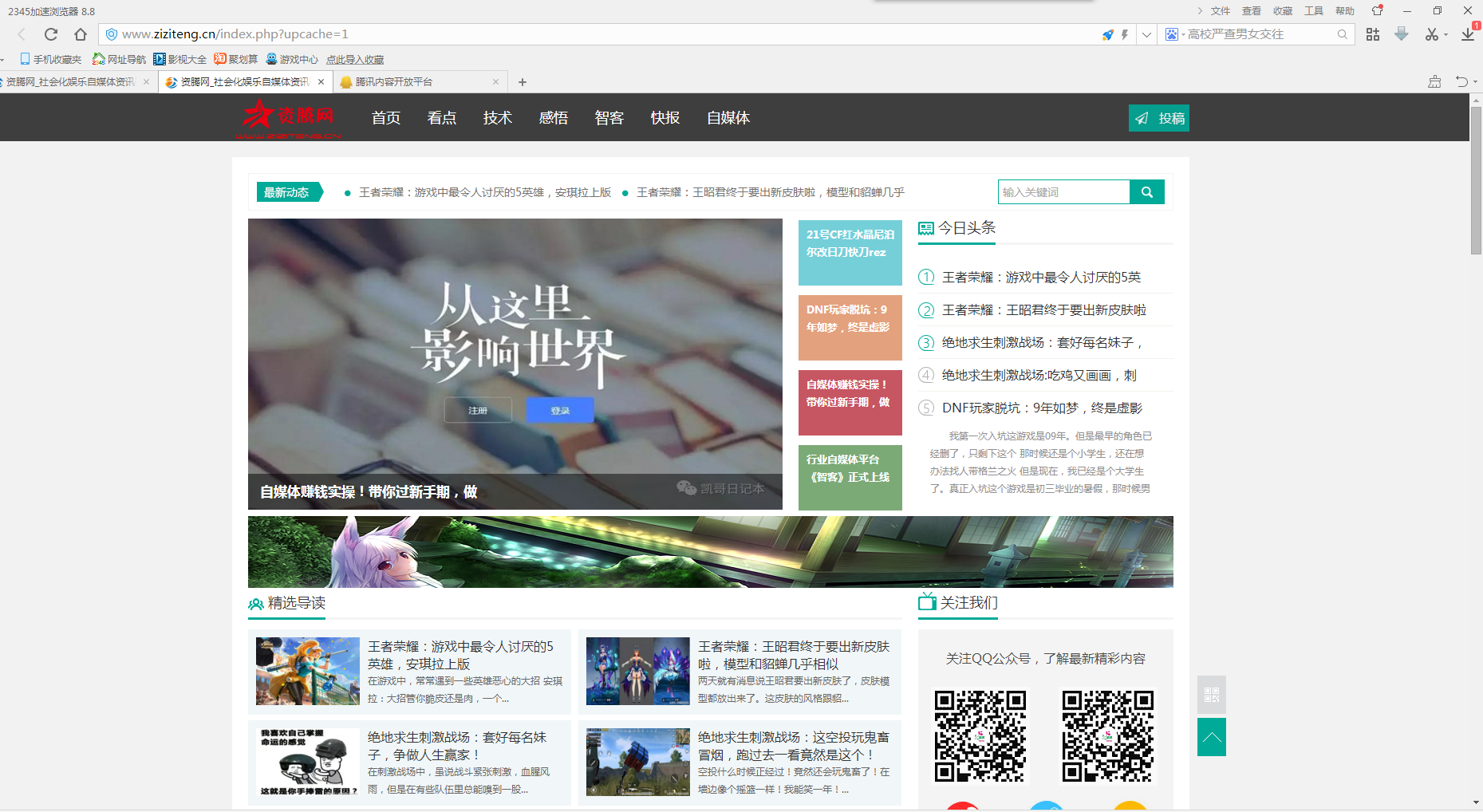This screenshot has width=1483, height=812.
Task: Click the teal magnifier site search button
Action: tap(1146, 192)
